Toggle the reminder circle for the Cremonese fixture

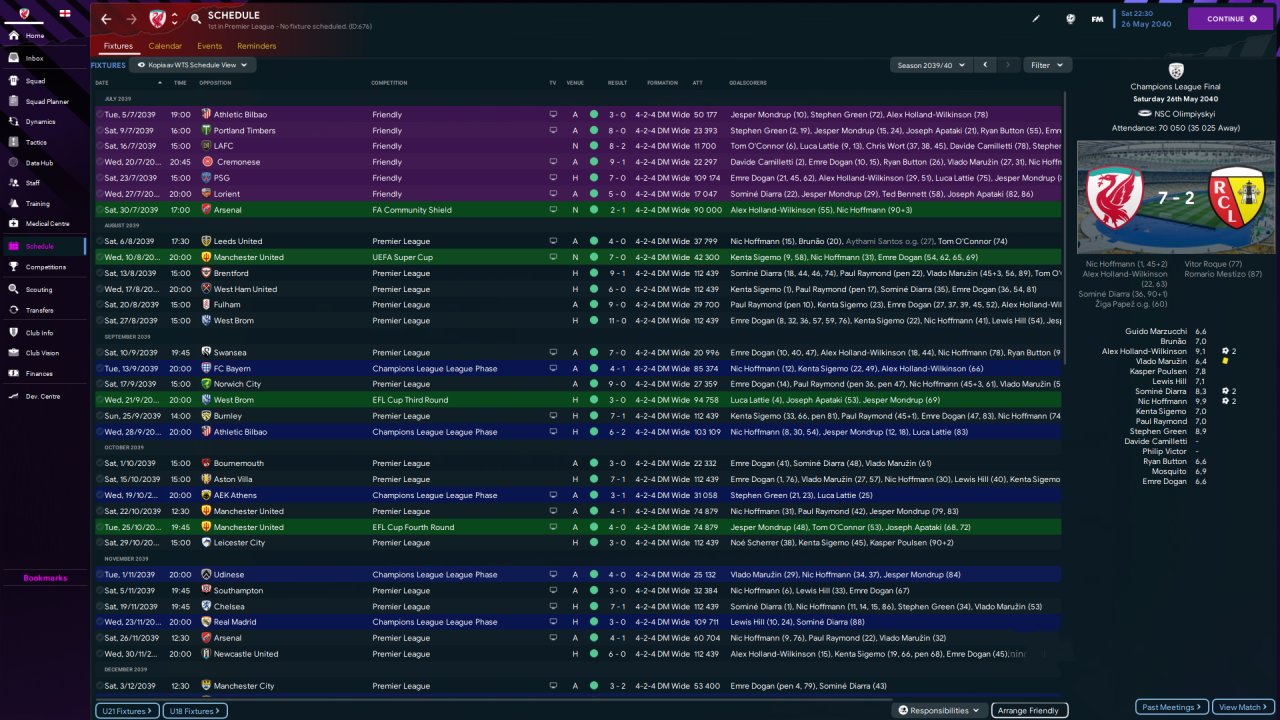99,162
